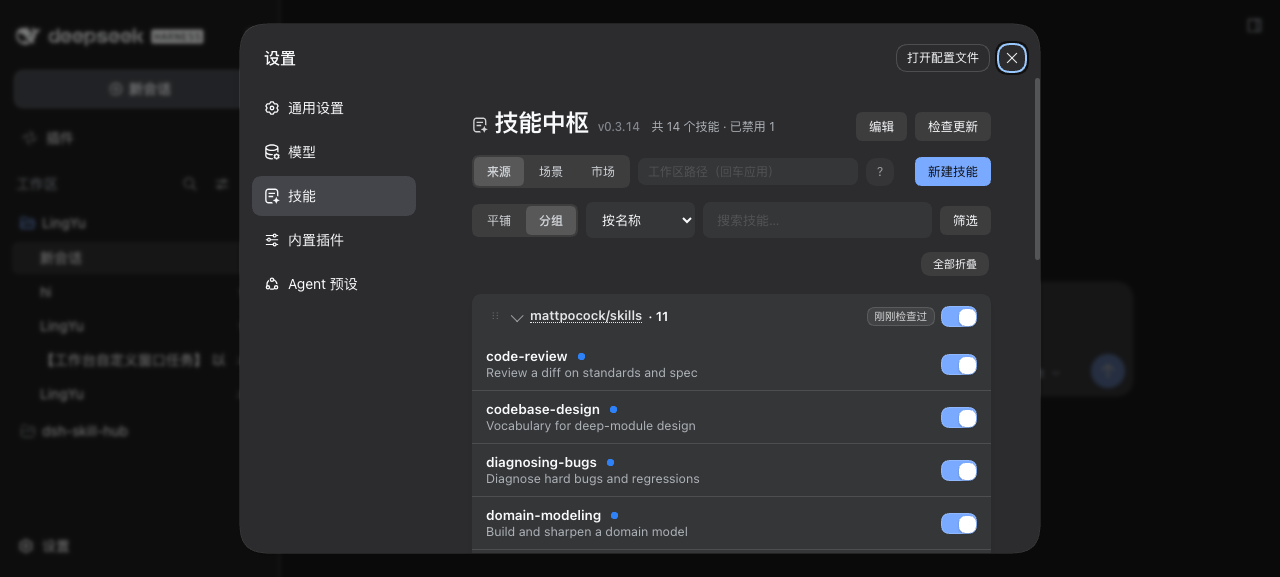The image size is (1280, 577).
Task: Click the blue dot next to codebase-design
Action: (x=614, y=409)
